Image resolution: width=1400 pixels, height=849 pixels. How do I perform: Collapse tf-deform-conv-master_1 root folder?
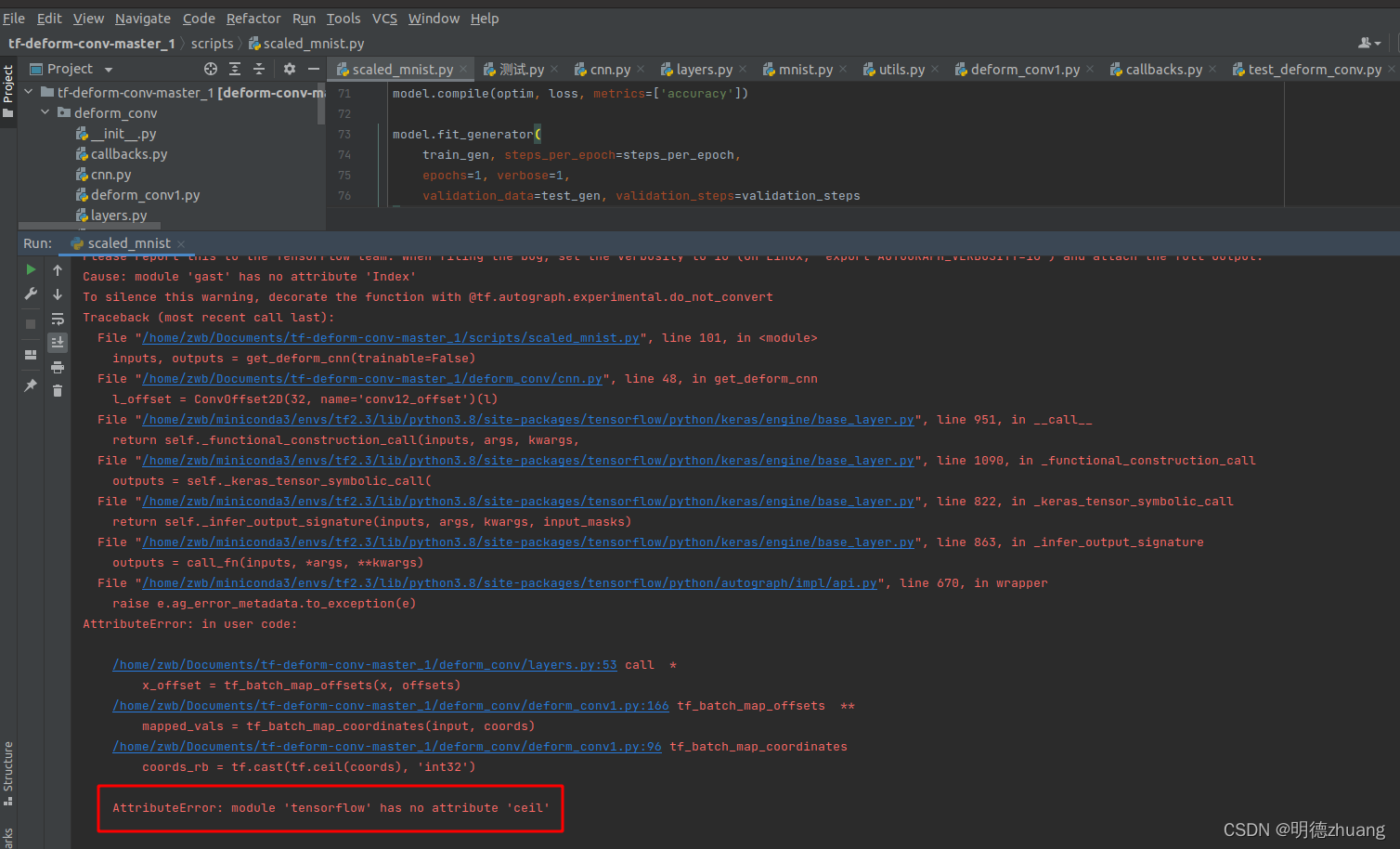tap(29, 92)
